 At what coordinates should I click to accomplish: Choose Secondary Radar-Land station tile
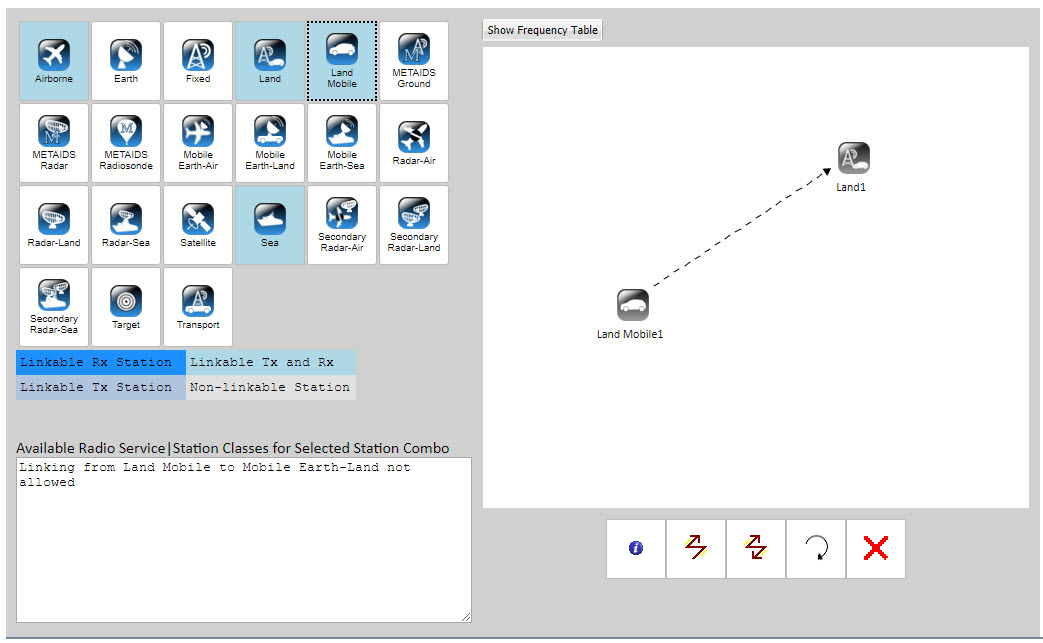(x=414, y=225)
